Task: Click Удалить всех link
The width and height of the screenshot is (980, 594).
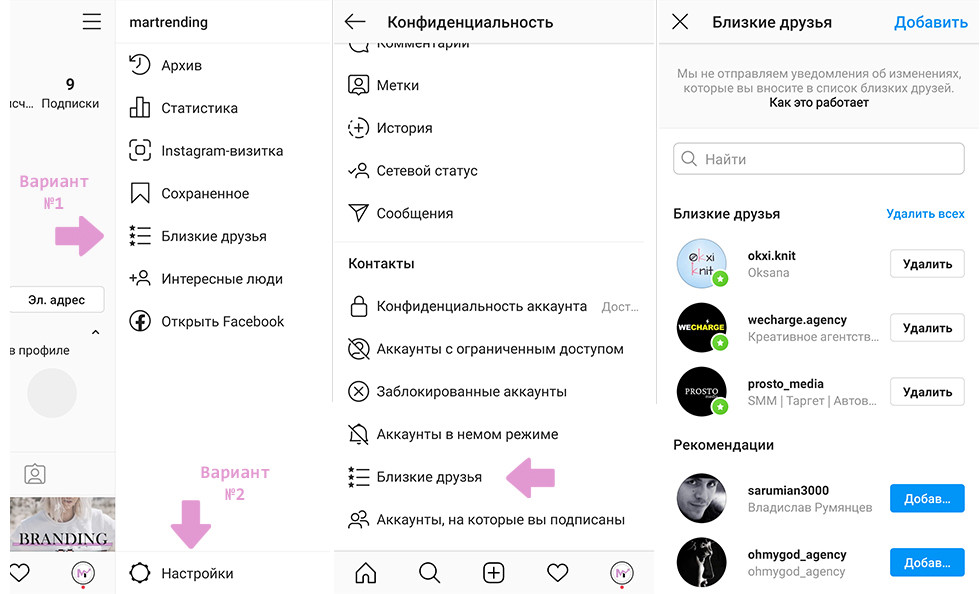Action: point(925,214)
